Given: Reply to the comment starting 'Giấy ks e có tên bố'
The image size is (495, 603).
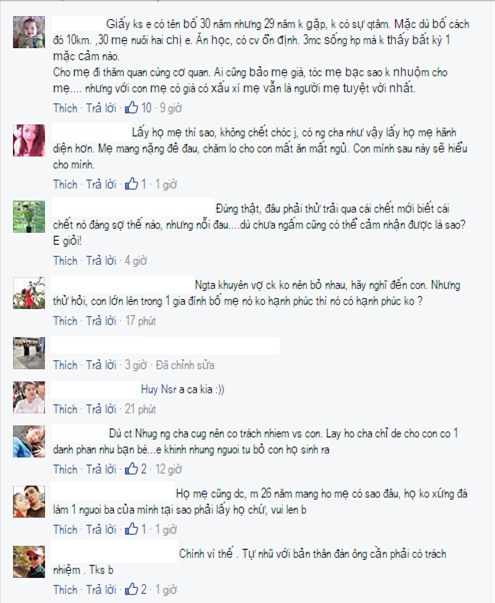Looking at the screenshot, I should coord(101,108).
